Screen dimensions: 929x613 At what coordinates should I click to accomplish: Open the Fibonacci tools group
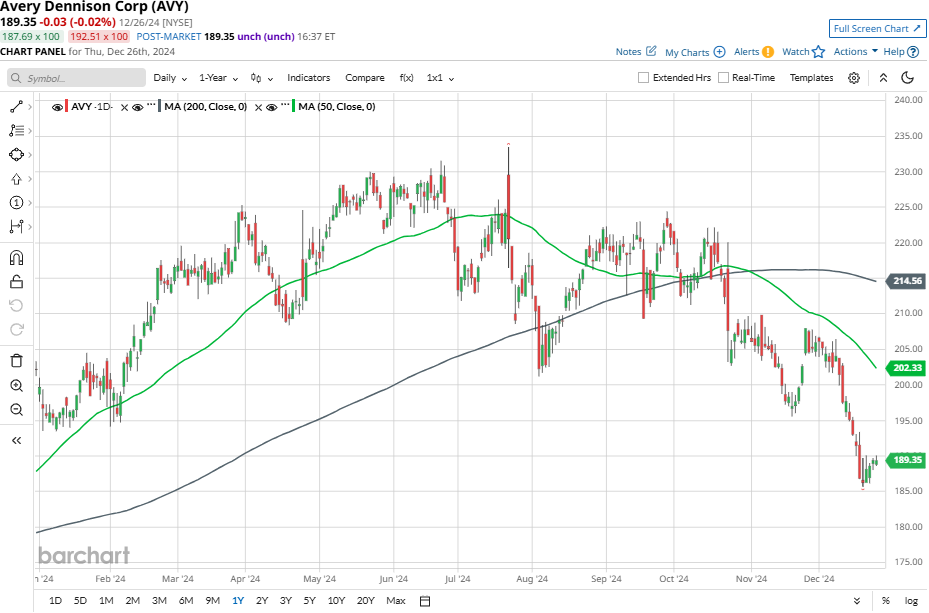[x=17, y=131]
